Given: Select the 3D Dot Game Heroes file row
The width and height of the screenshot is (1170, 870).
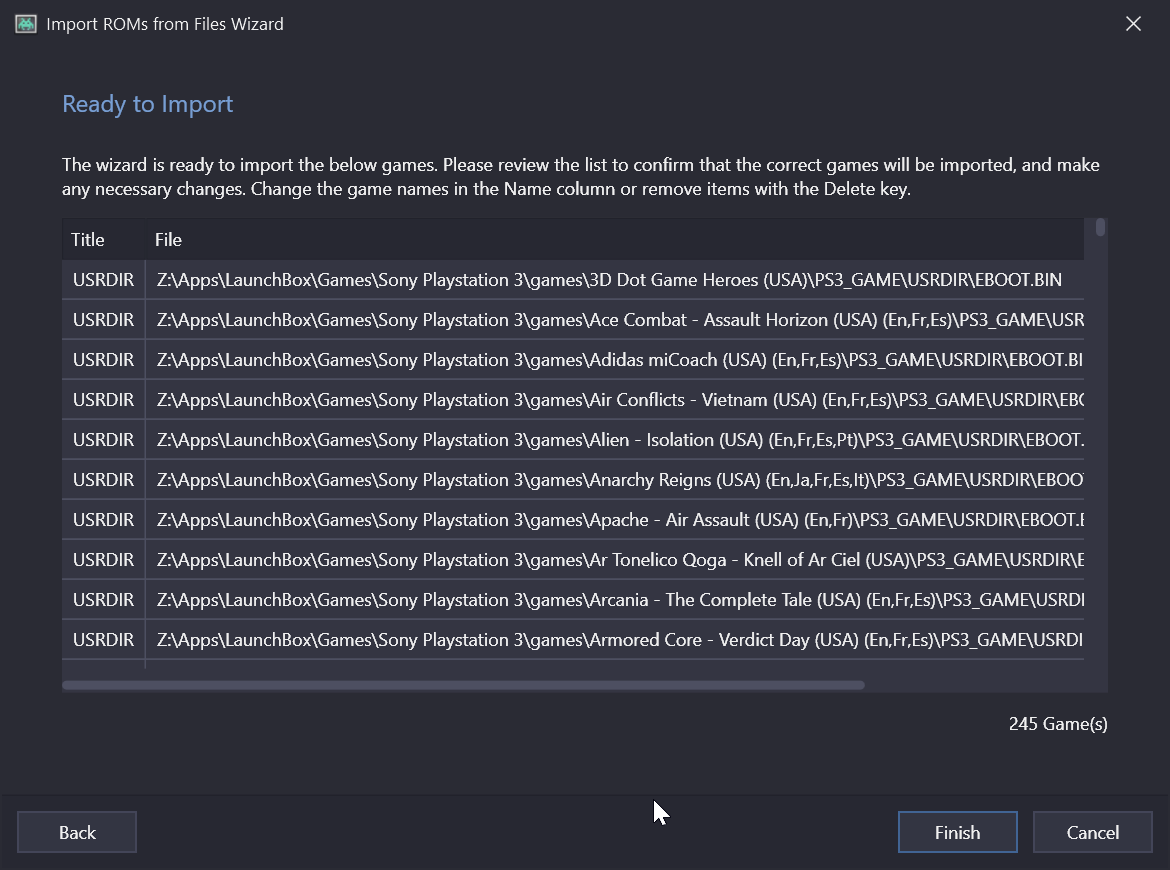Looking at the screenshot, I should click(608, 280).
